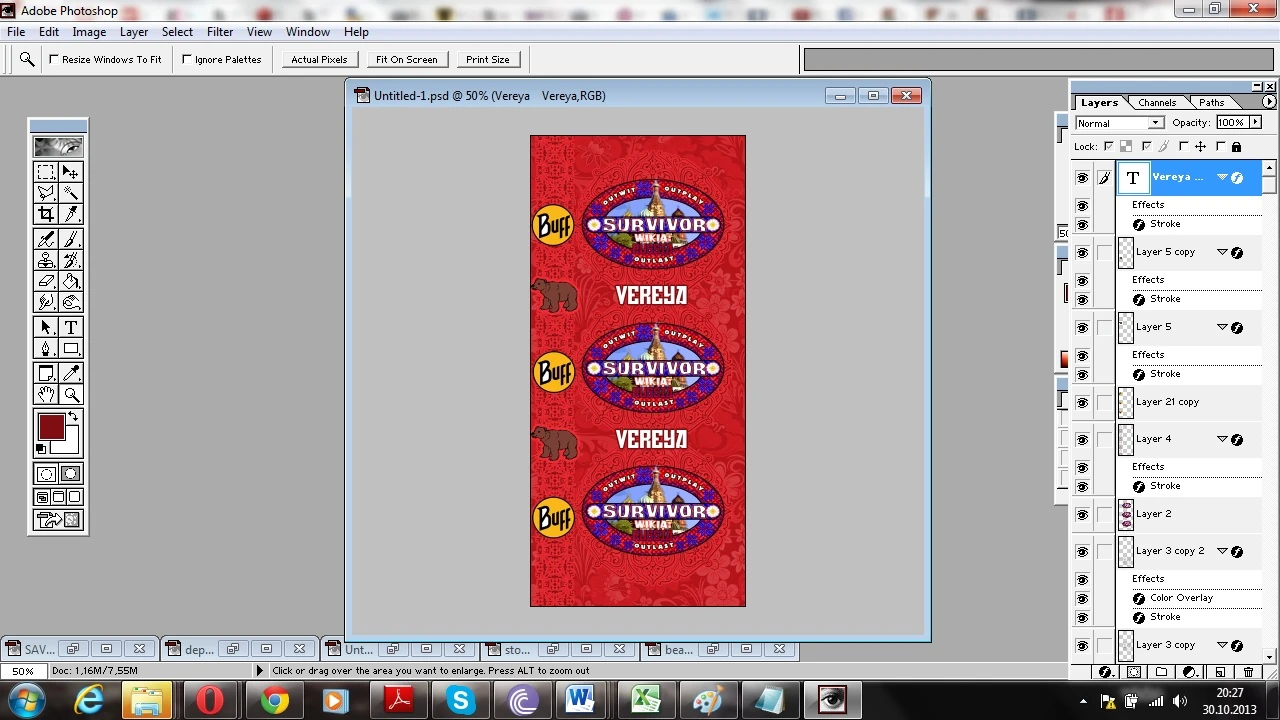Enter Quick Mask mode
The image size is (1280, 720).
(71, 474)
